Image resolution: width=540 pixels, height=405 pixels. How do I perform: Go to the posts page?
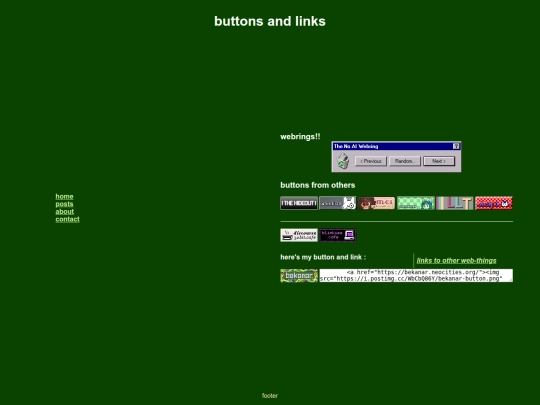pyautogui.click(x=64, y=204)
